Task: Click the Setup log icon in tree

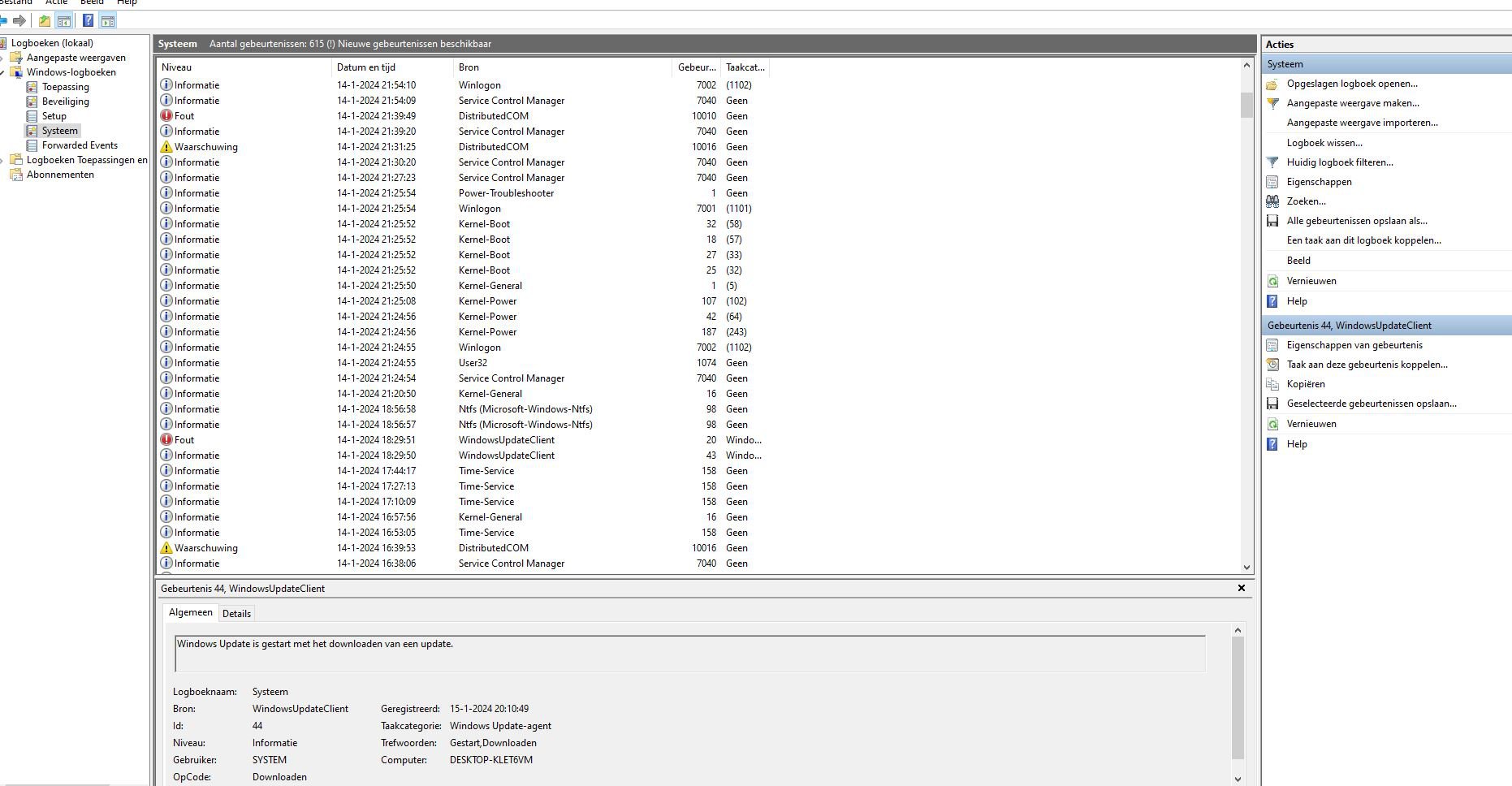Action: (32, 116)
